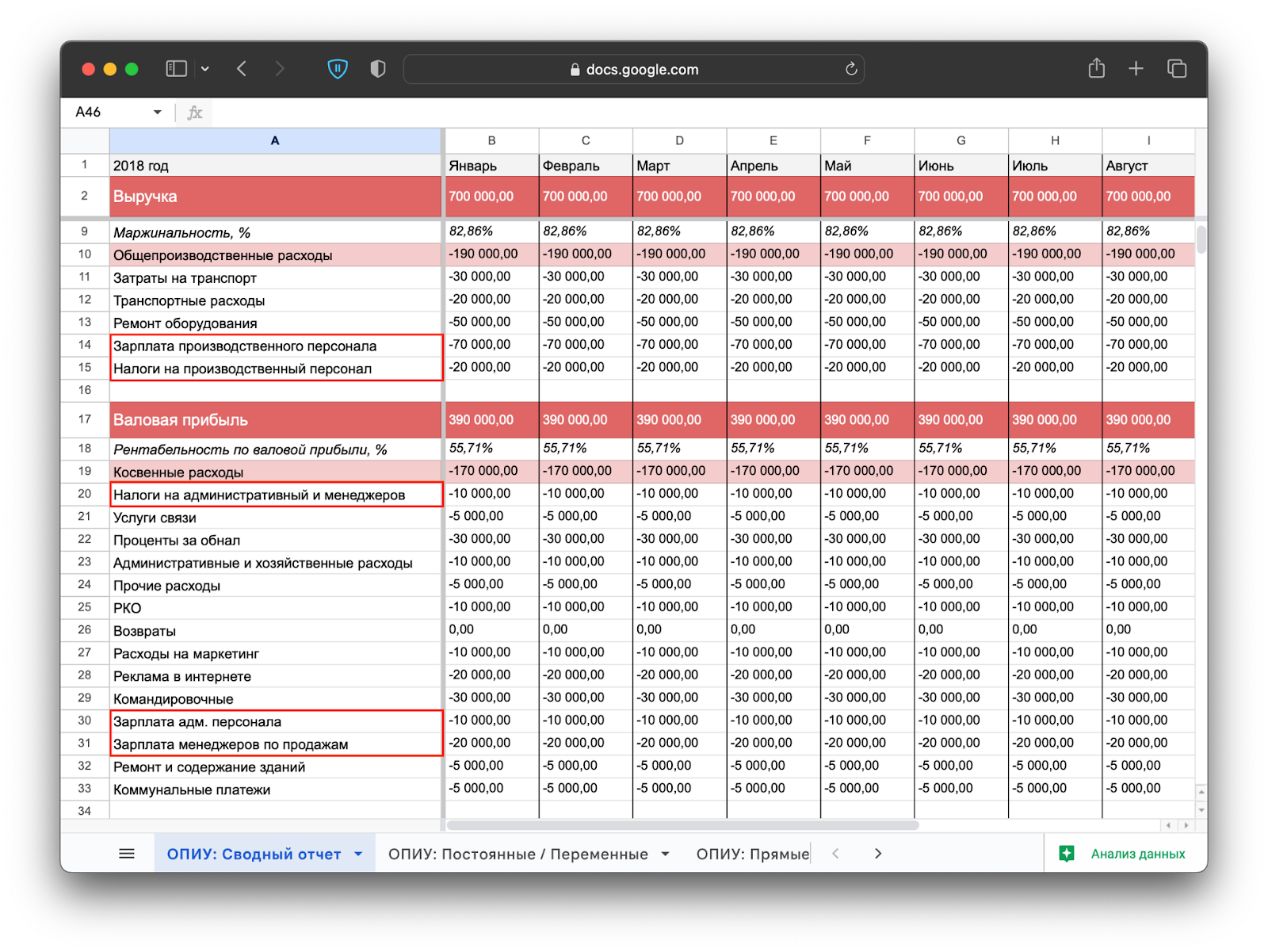Open the Share icon in Safari
The image size is (1268, 952).
1096,69
